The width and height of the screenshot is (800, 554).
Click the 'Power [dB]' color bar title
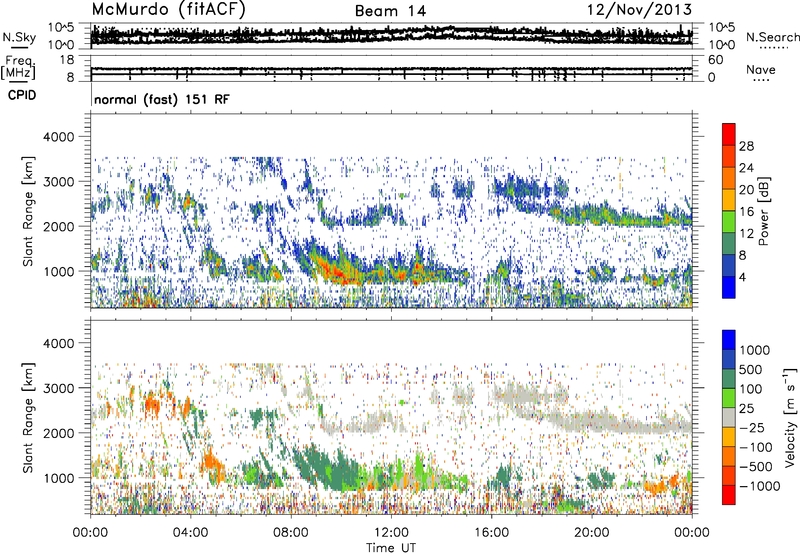coord(764,211)
